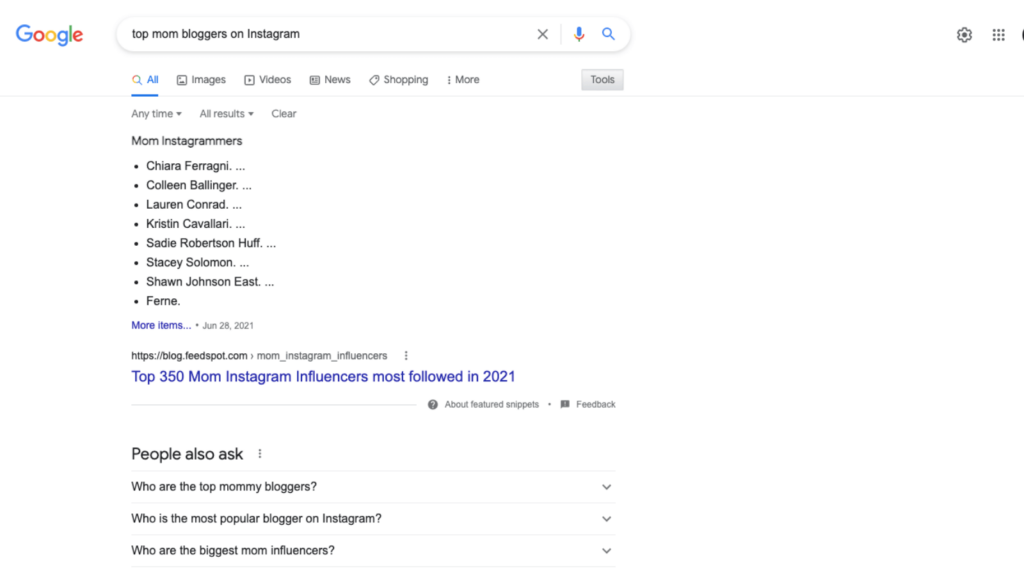Click About featured snippets help icon
The image size is (1024, 576).
tap(432, 405)
